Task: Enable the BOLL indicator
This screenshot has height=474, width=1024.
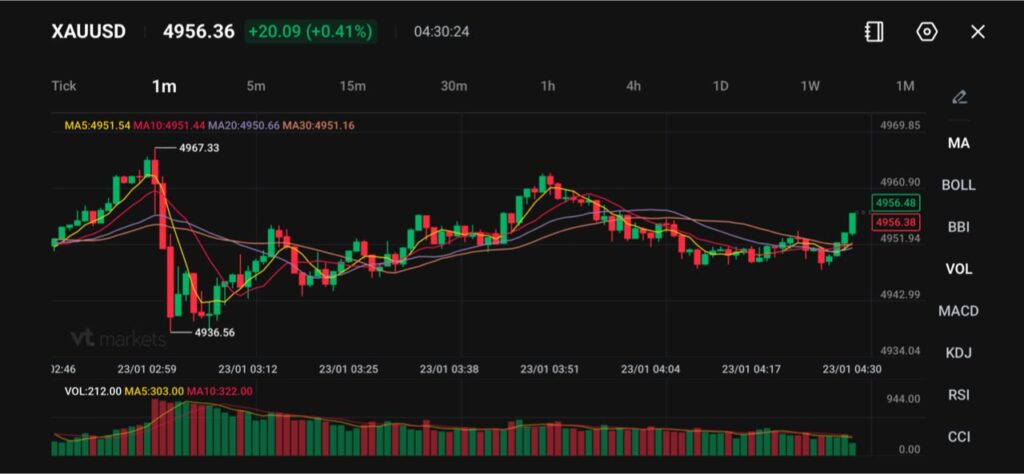Action: (x=958, y=185)
